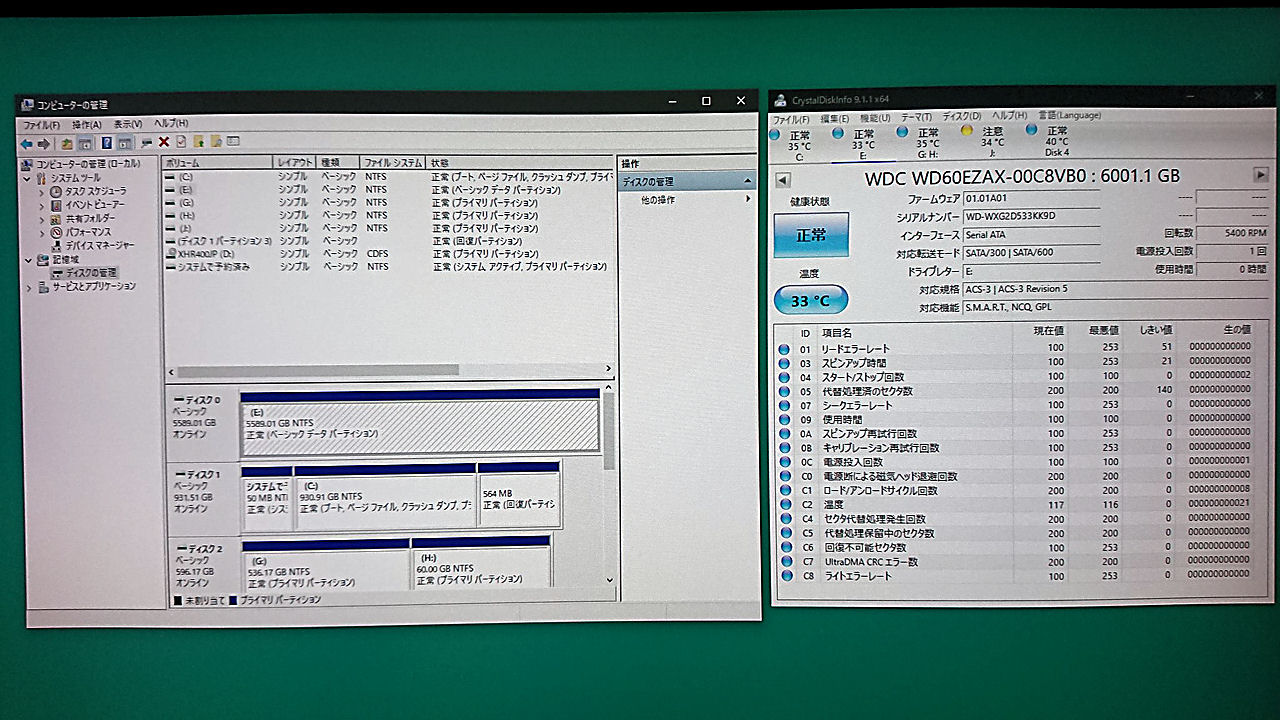Open the 機能(U) menu in CrystalDiskInfo
The image size is (1280, 720).
coord(873,116)
